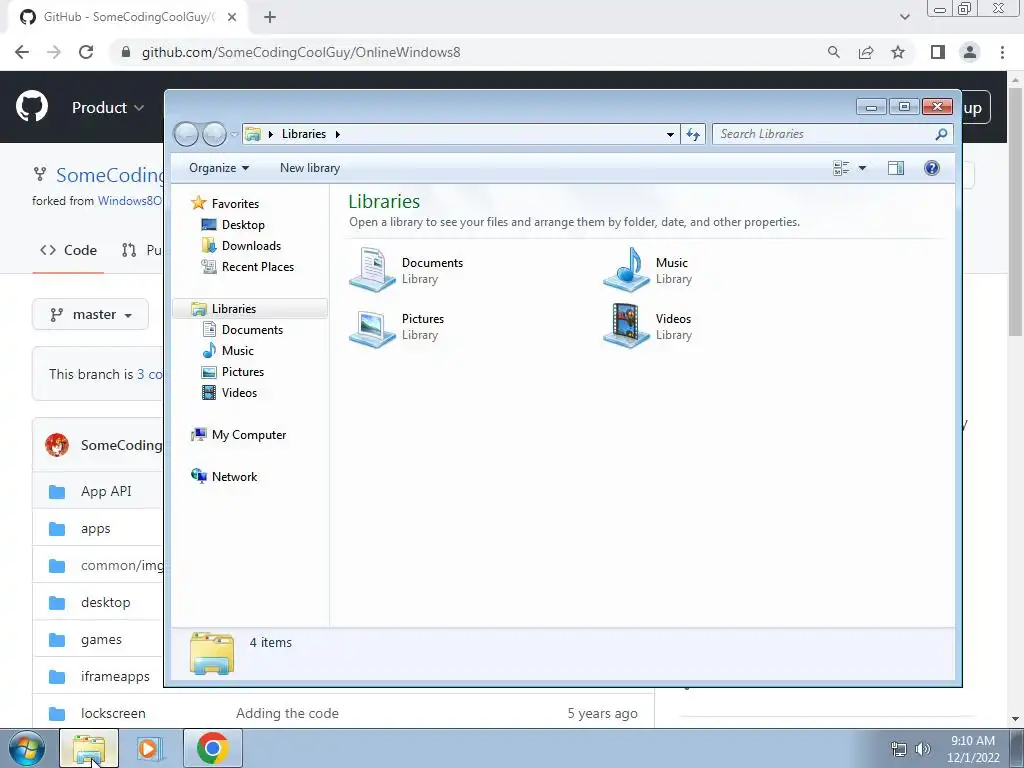The image size is (1024, 768).
Task: Open Chrome profile avatar
Action: [x=970, y=52]
